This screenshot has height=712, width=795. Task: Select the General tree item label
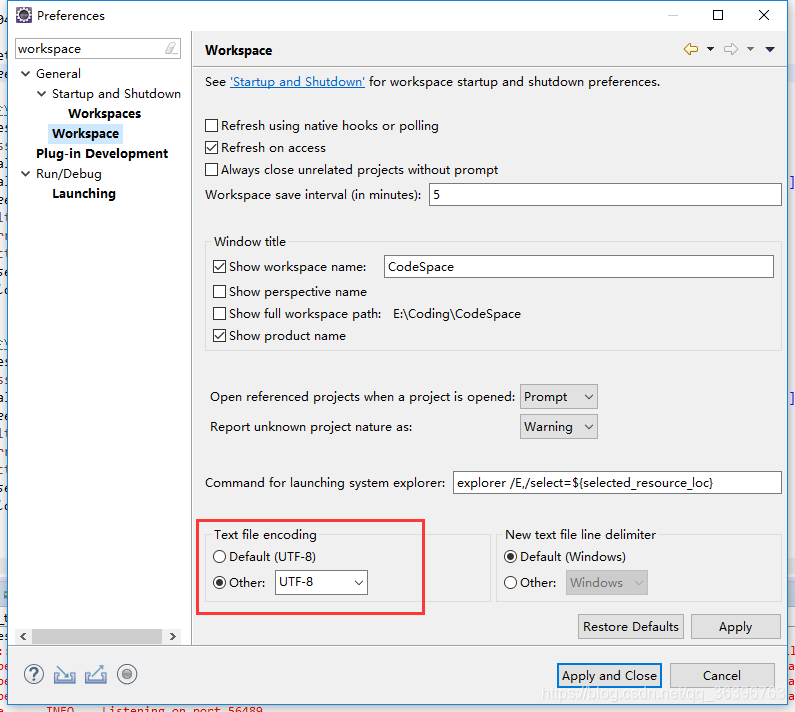[x=58, y=74]
